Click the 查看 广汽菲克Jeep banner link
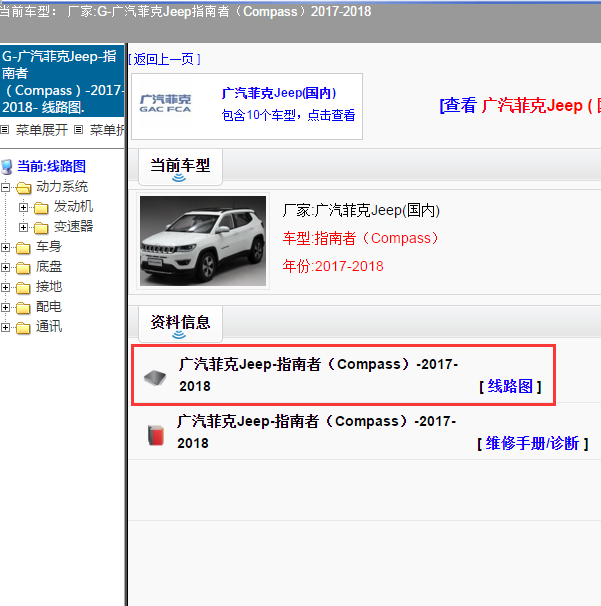 coord(520,106)
